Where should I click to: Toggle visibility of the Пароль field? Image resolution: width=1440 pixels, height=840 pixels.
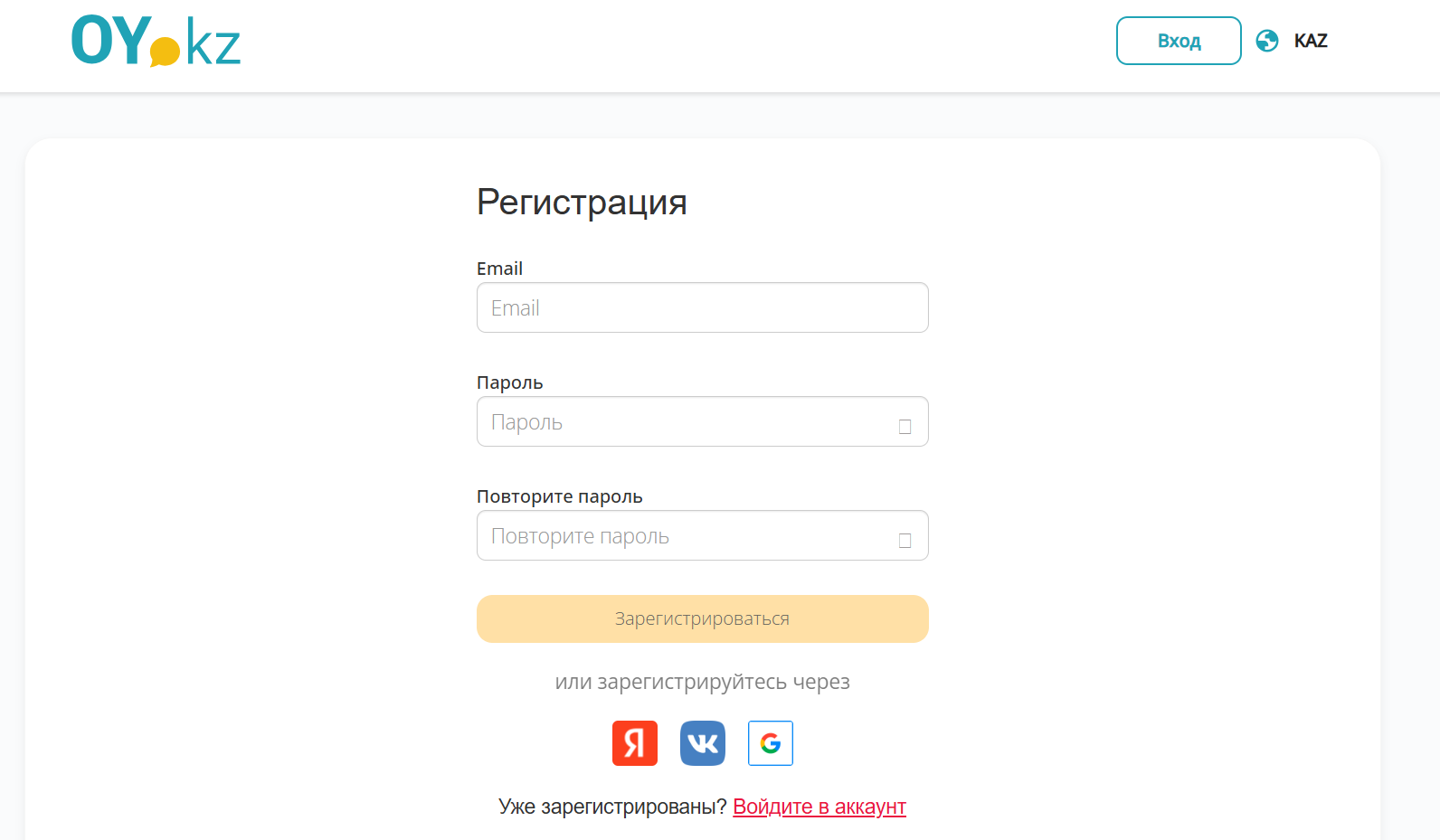coord(904,423)
